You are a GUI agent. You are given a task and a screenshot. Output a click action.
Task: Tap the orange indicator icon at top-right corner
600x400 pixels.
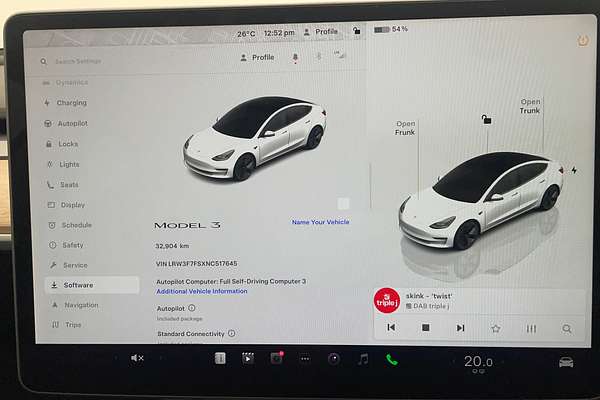(583, 41)
